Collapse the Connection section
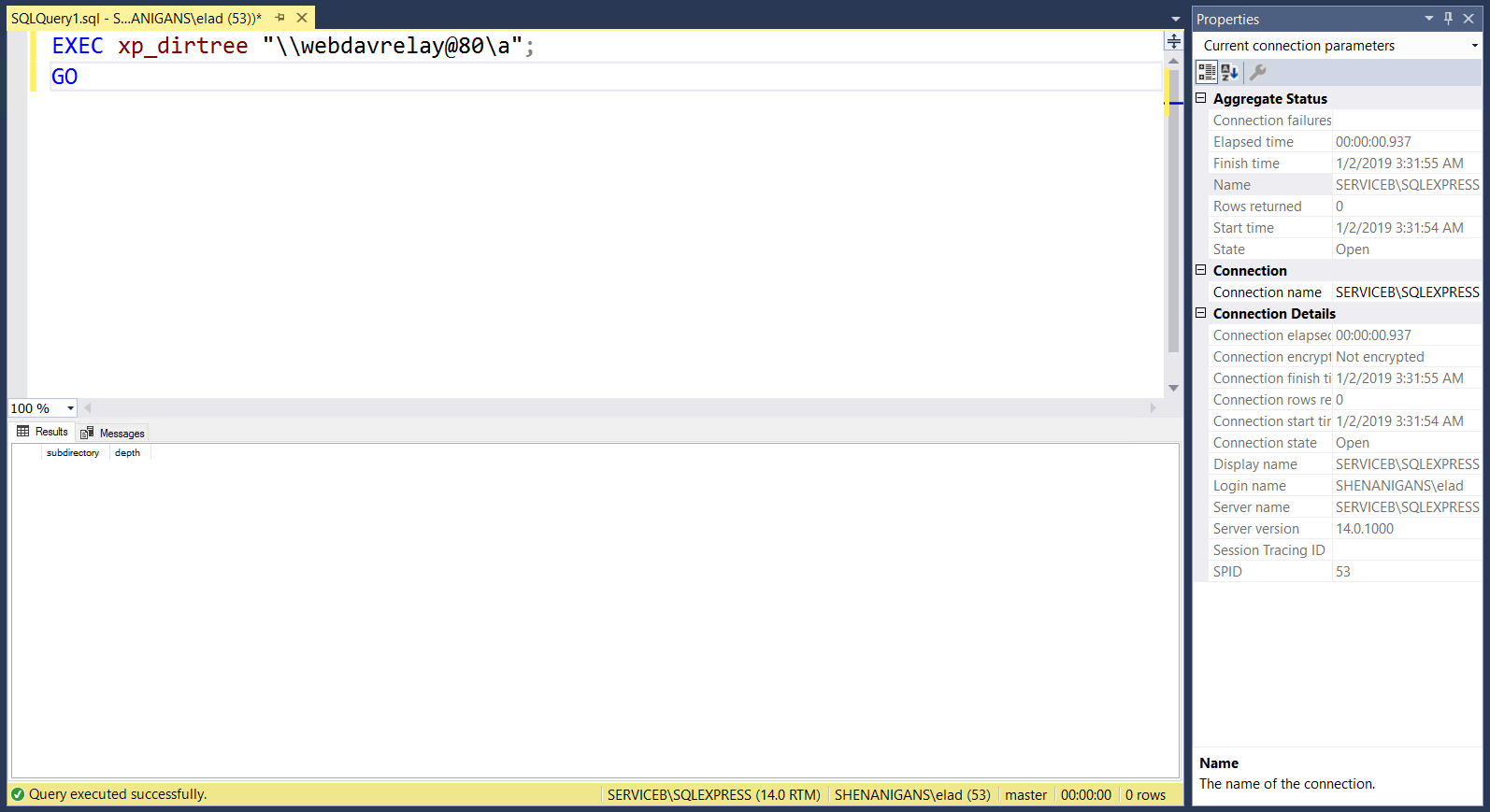Viewport: 1490px width, 812px height. coord(1201,270)
